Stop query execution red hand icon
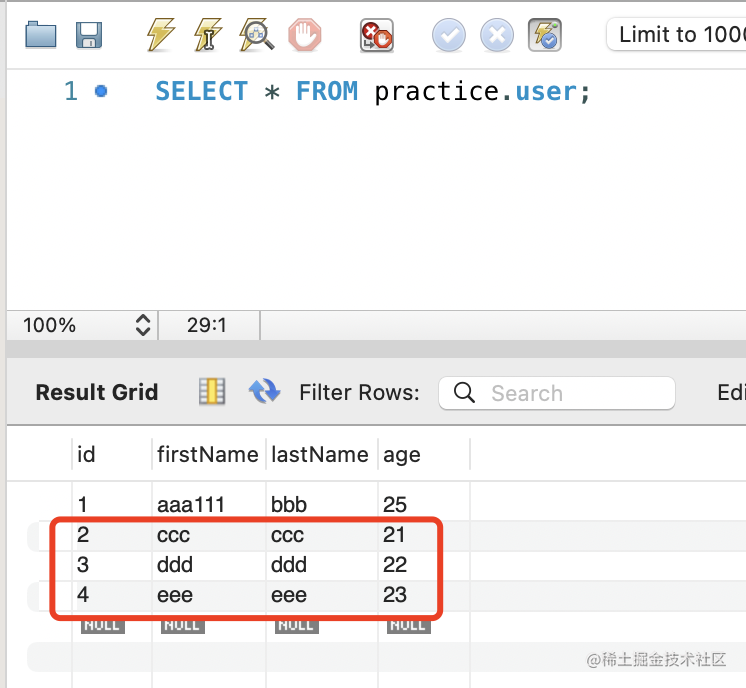Image resolution: width=746 pixels, height=688 pixels. (305, 36)
